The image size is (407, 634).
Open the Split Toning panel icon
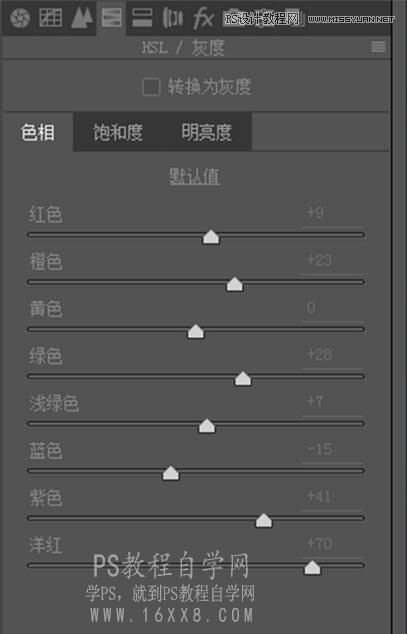[x=142, y=18]
